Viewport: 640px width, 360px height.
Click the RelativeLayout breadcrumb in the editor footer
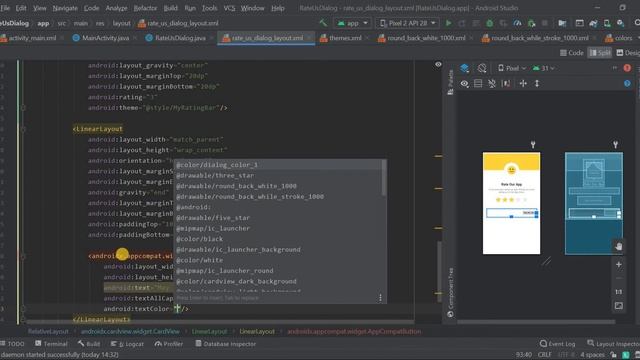[x=48, y=331]
